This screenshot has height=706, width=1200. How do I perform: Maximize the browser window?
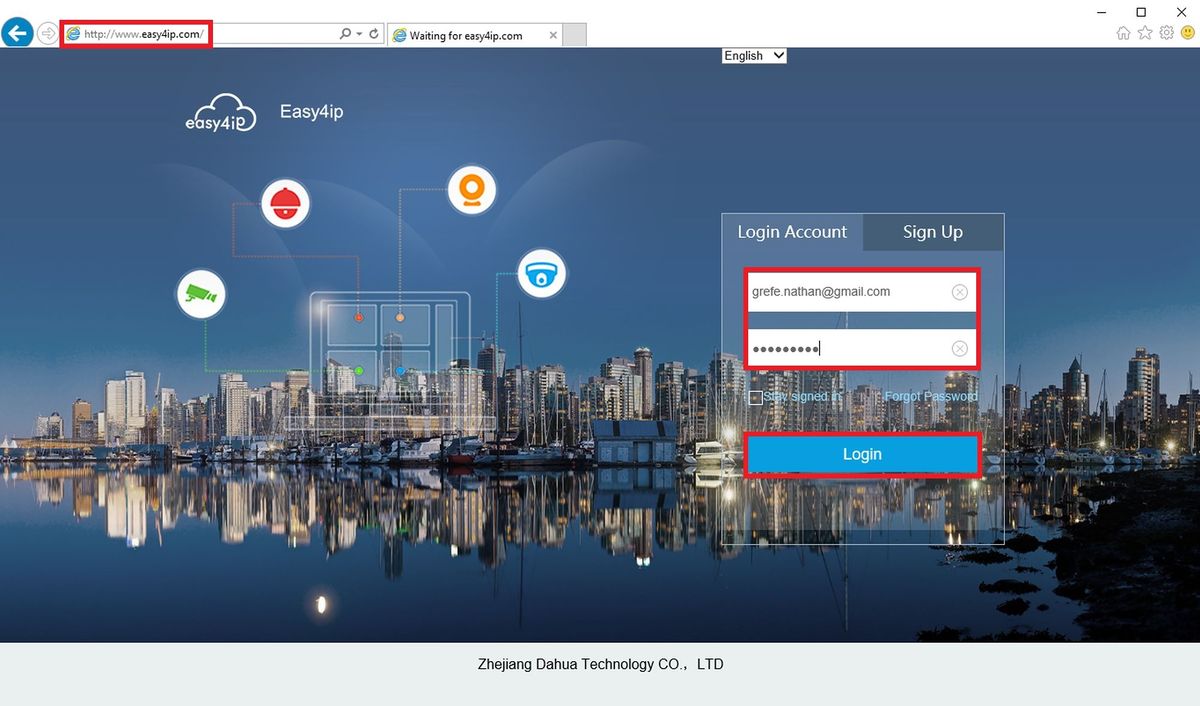[1141, 12]
